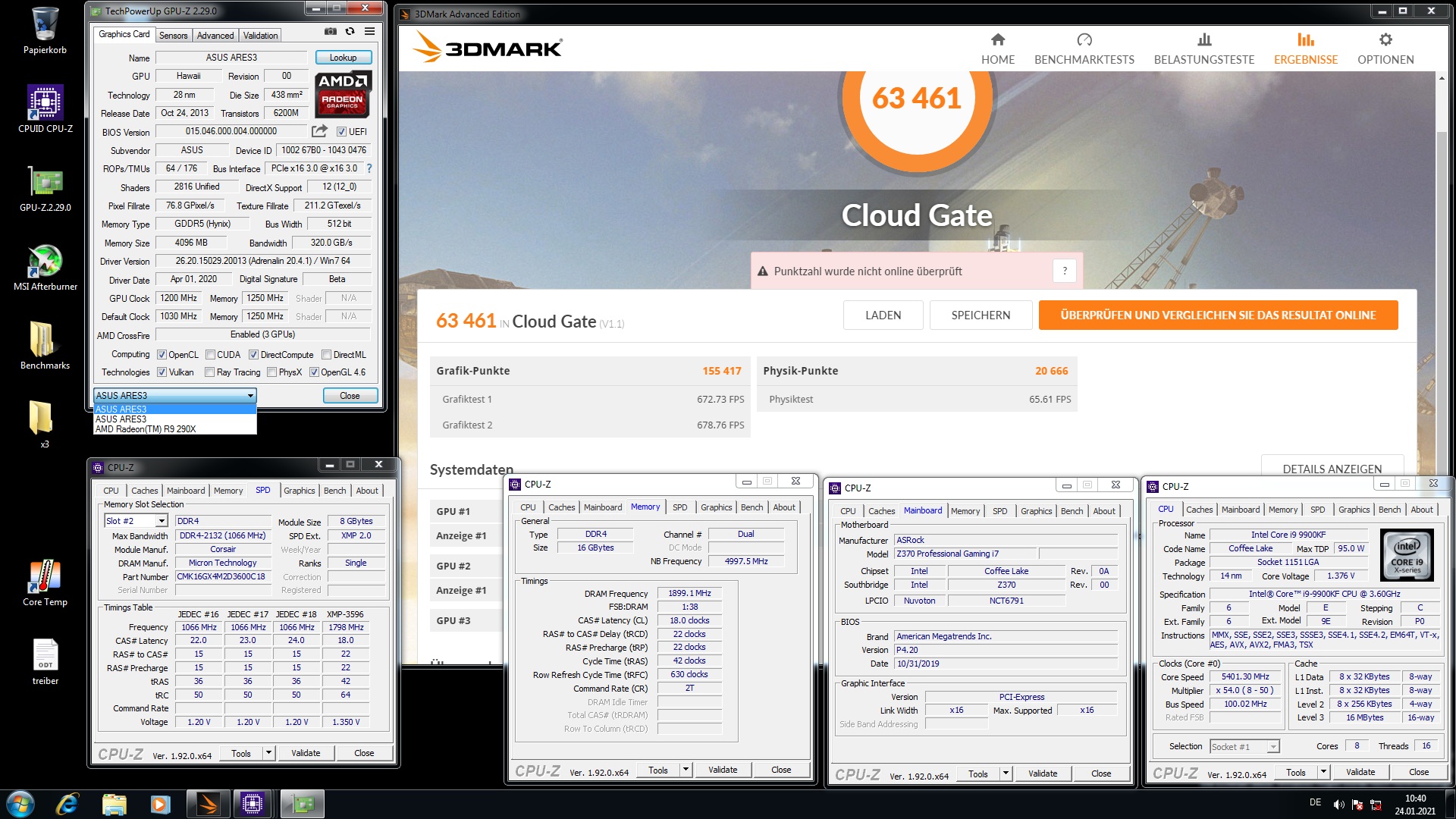Collapse the ASUS ARES3 GPU selector dropdown
The width and height of the screenshot is (1456, 819).
(x=249, y=395)
